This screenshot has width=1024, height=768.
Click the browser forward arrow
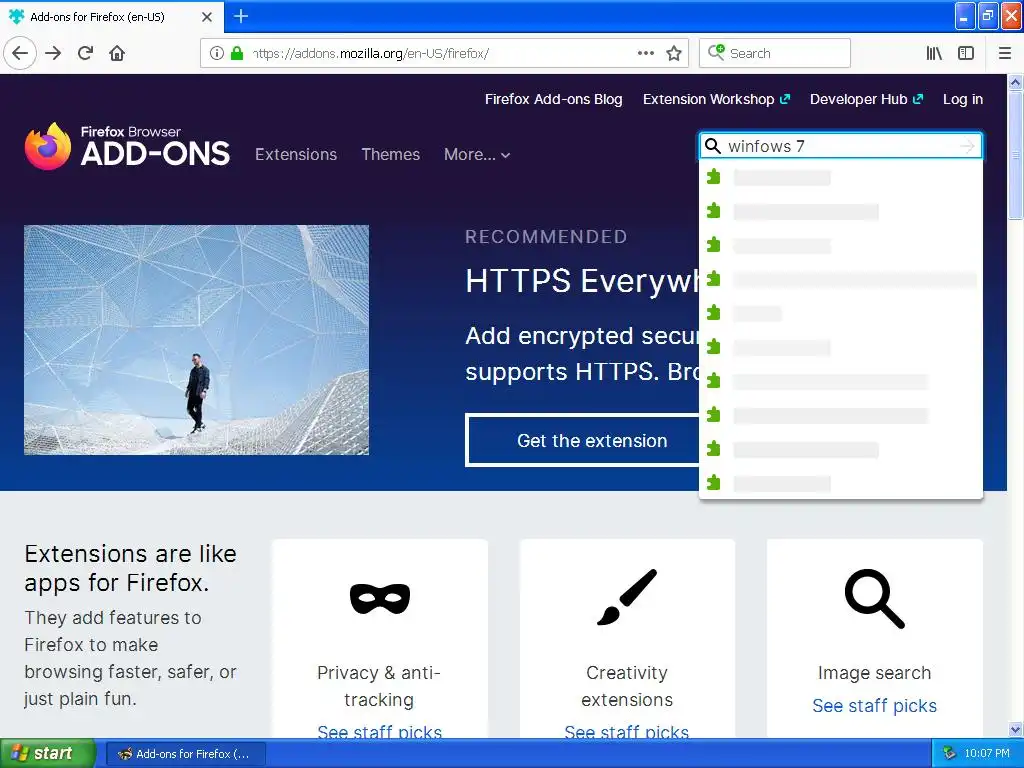tap(53, 53)
